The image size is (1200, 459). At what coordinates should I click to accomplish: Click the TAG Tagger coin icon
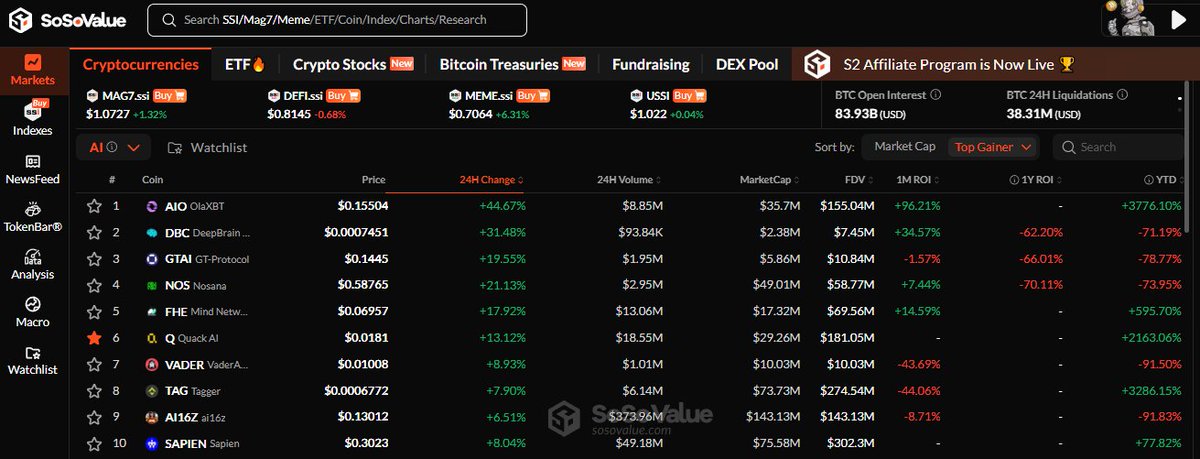pos(152,391)
